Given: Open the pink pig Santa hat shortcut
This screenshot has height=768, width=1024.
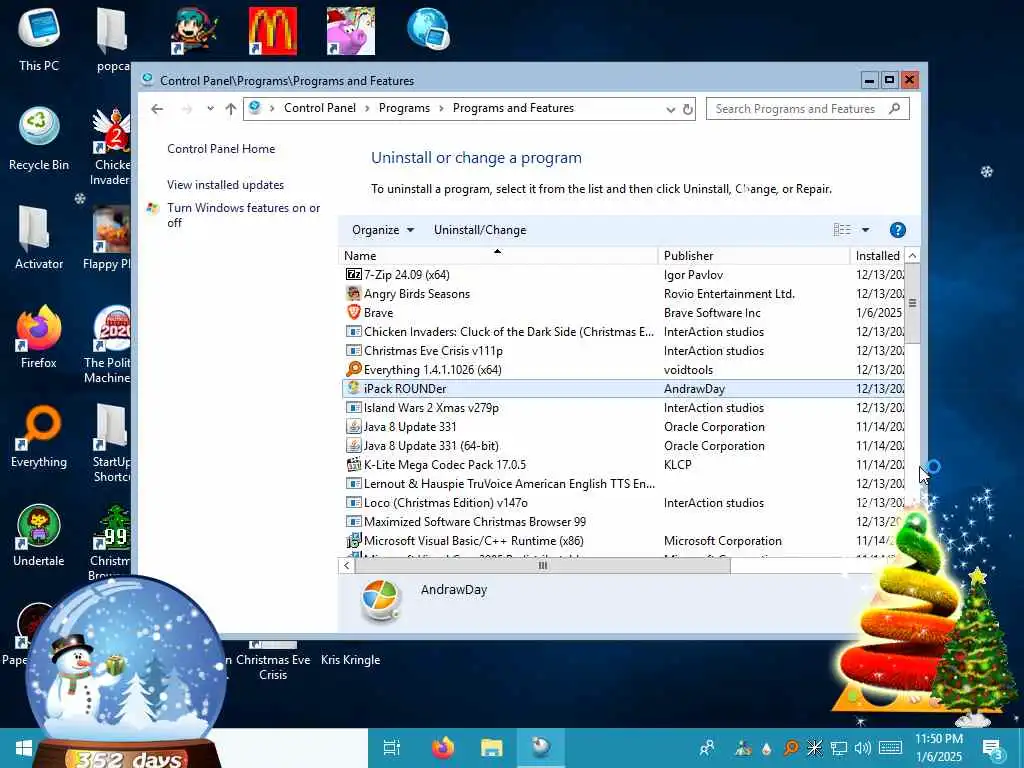Looking at the screenshot, I should (351, 31).
